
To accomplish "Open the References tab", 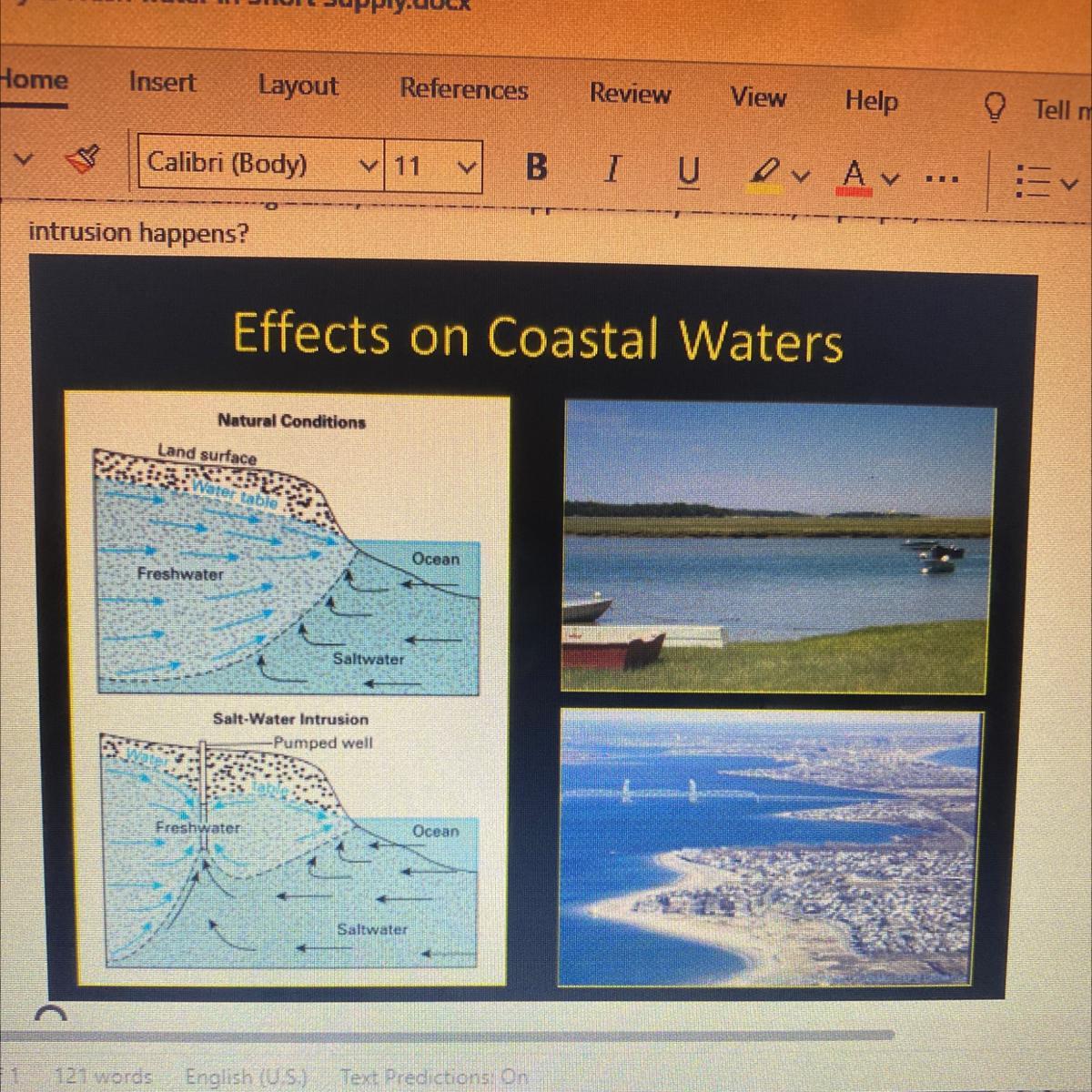I will tap(463, 89).
